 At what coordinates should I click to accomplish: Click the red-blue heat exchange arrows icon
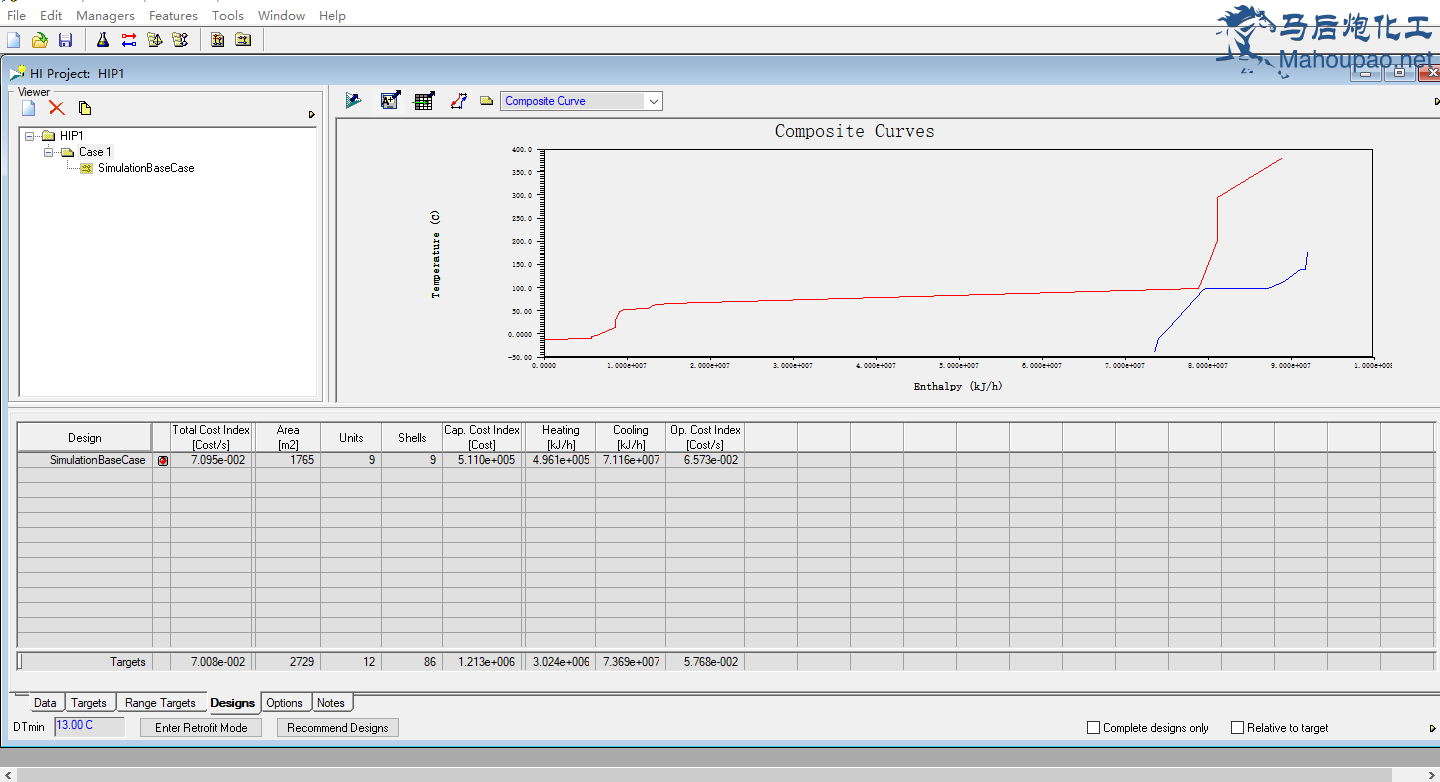(x=128, y=40)
